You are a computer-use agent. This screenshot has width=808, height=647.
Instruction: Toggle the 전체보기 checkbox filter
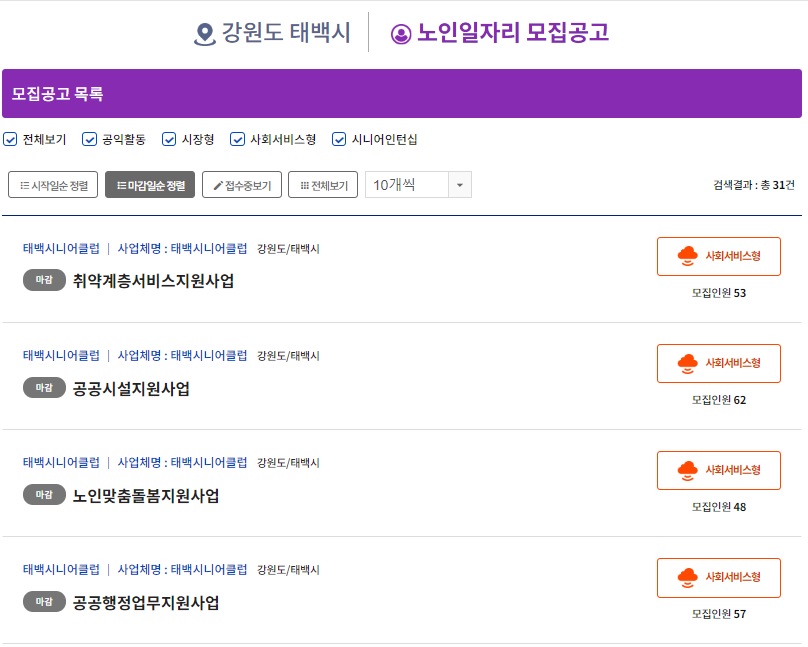click(10, 139)
